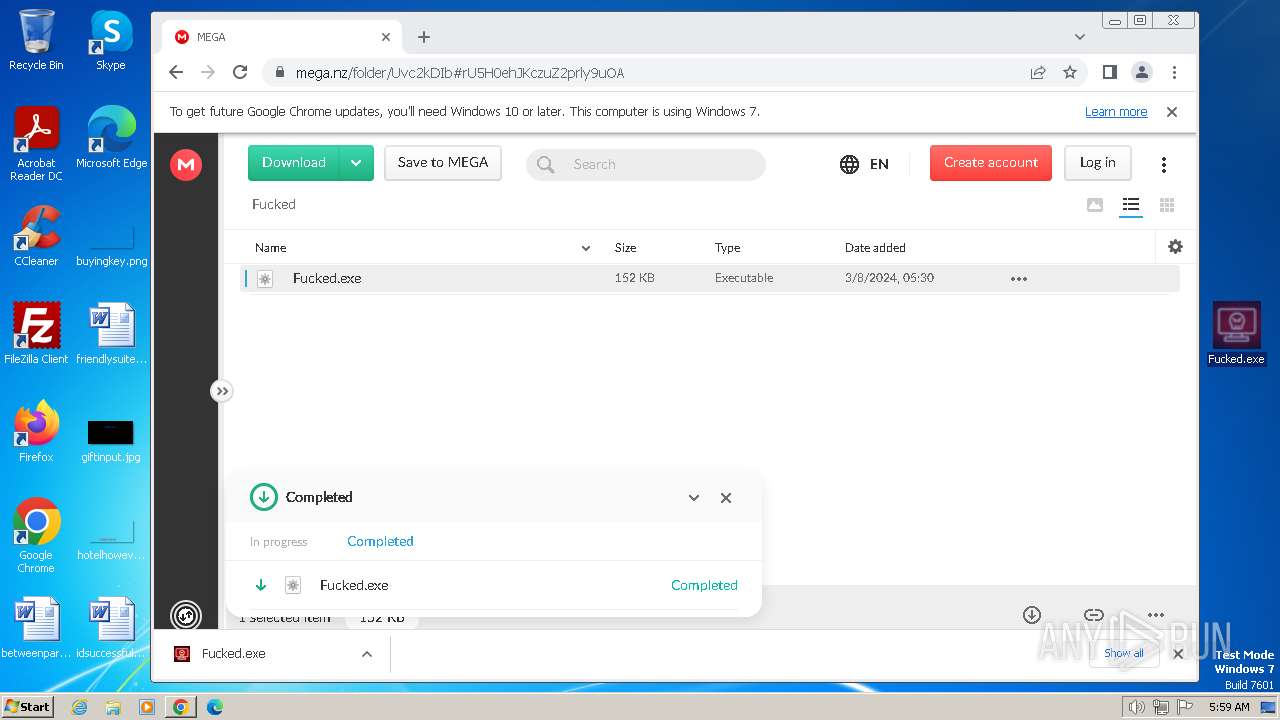Click Save to MEGA button
The image size is (1280, 720).
[443, 163]
